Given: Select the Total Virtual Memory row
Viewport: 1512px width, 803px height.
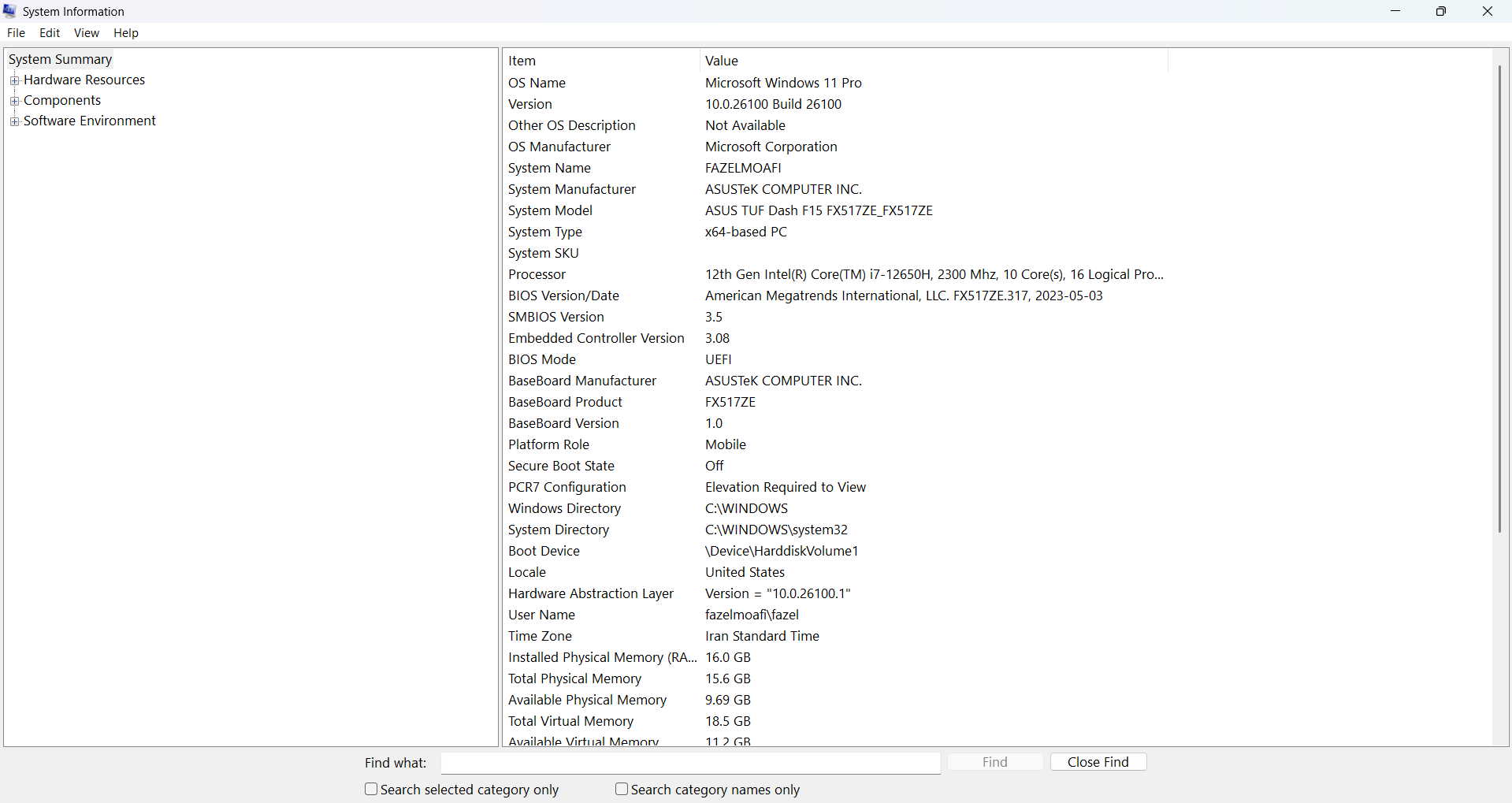Looking at the screenshot, I should point(835,721).
